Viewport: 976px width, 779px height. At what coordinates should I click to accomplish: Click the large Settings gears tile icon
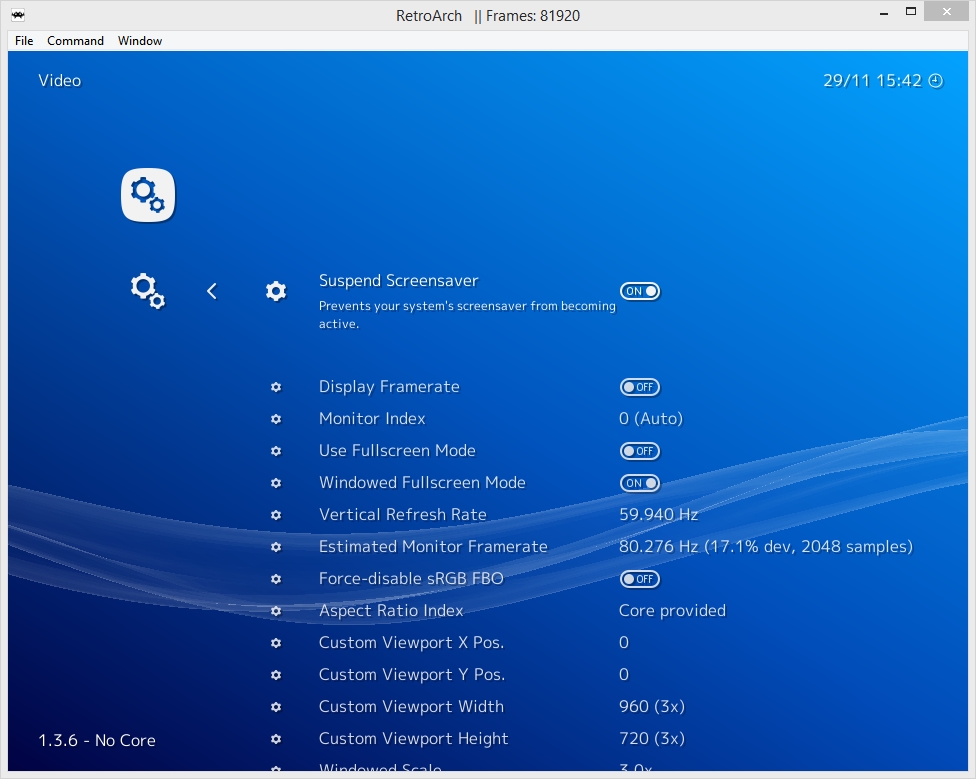tap(148, 195)
